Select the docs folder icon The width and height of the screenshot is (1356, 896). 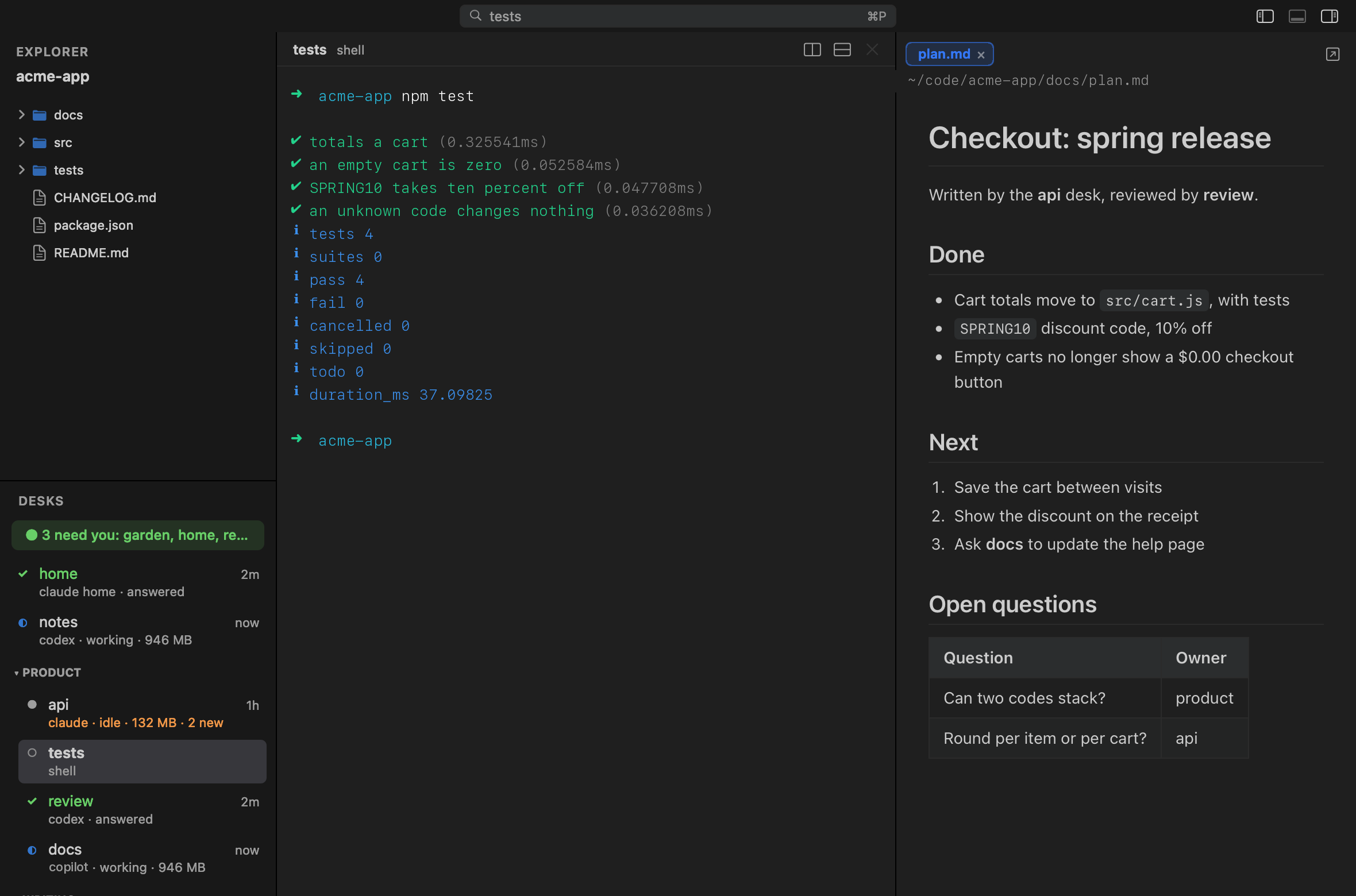click(x=40, y=115)
